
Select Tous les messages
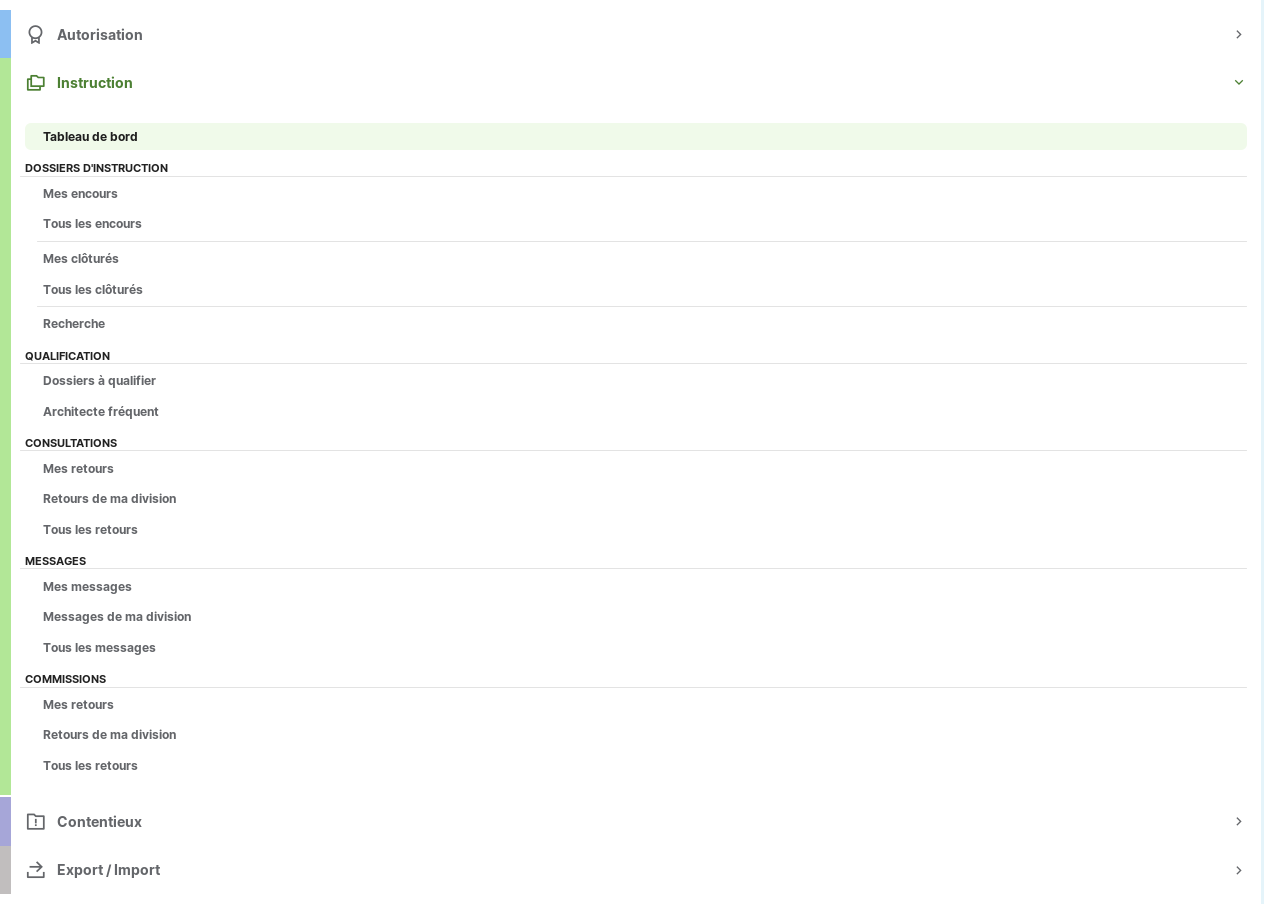(99, 648)
